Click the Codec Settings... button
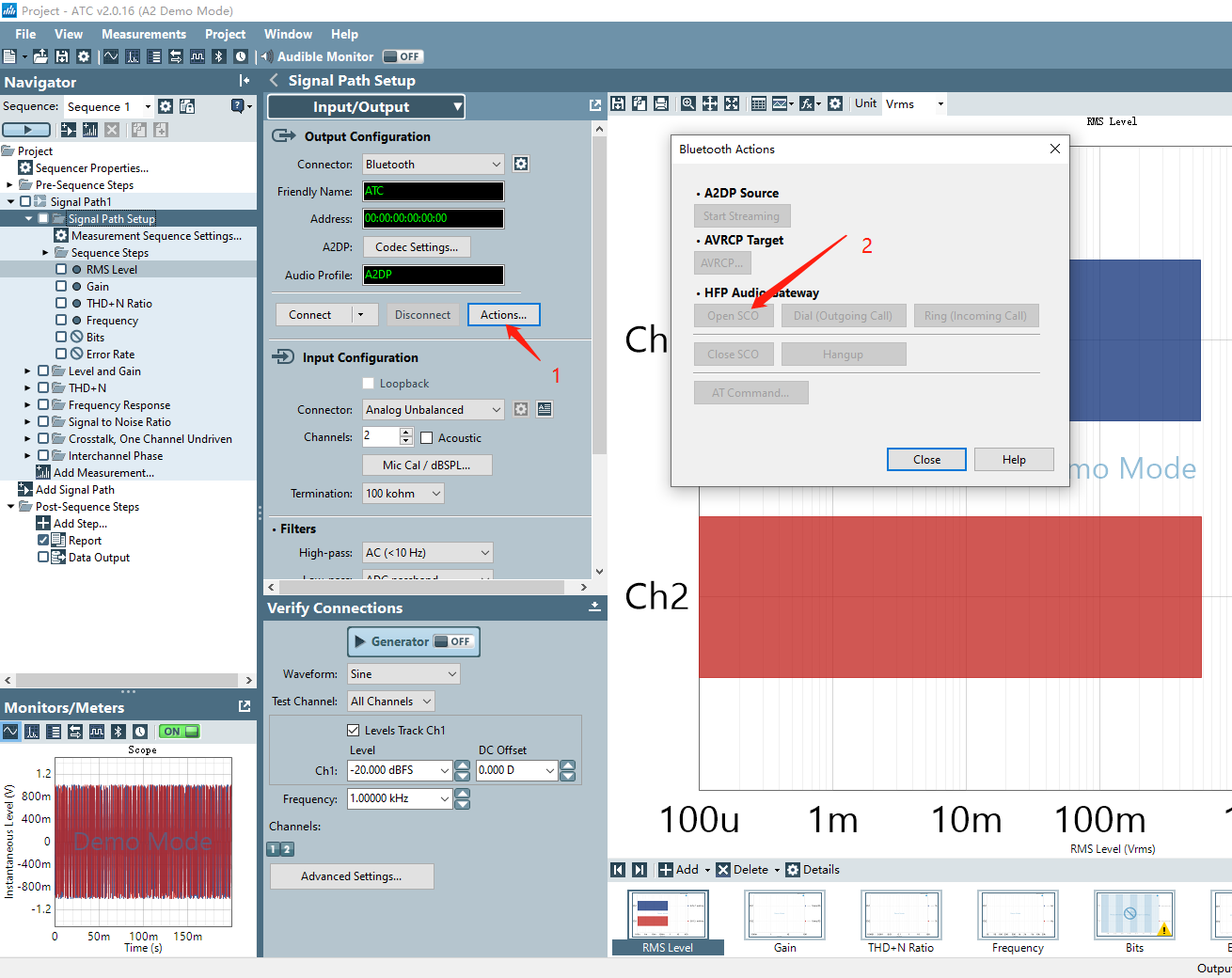This screenshot has height=978, width=1232. click(417, 246)
